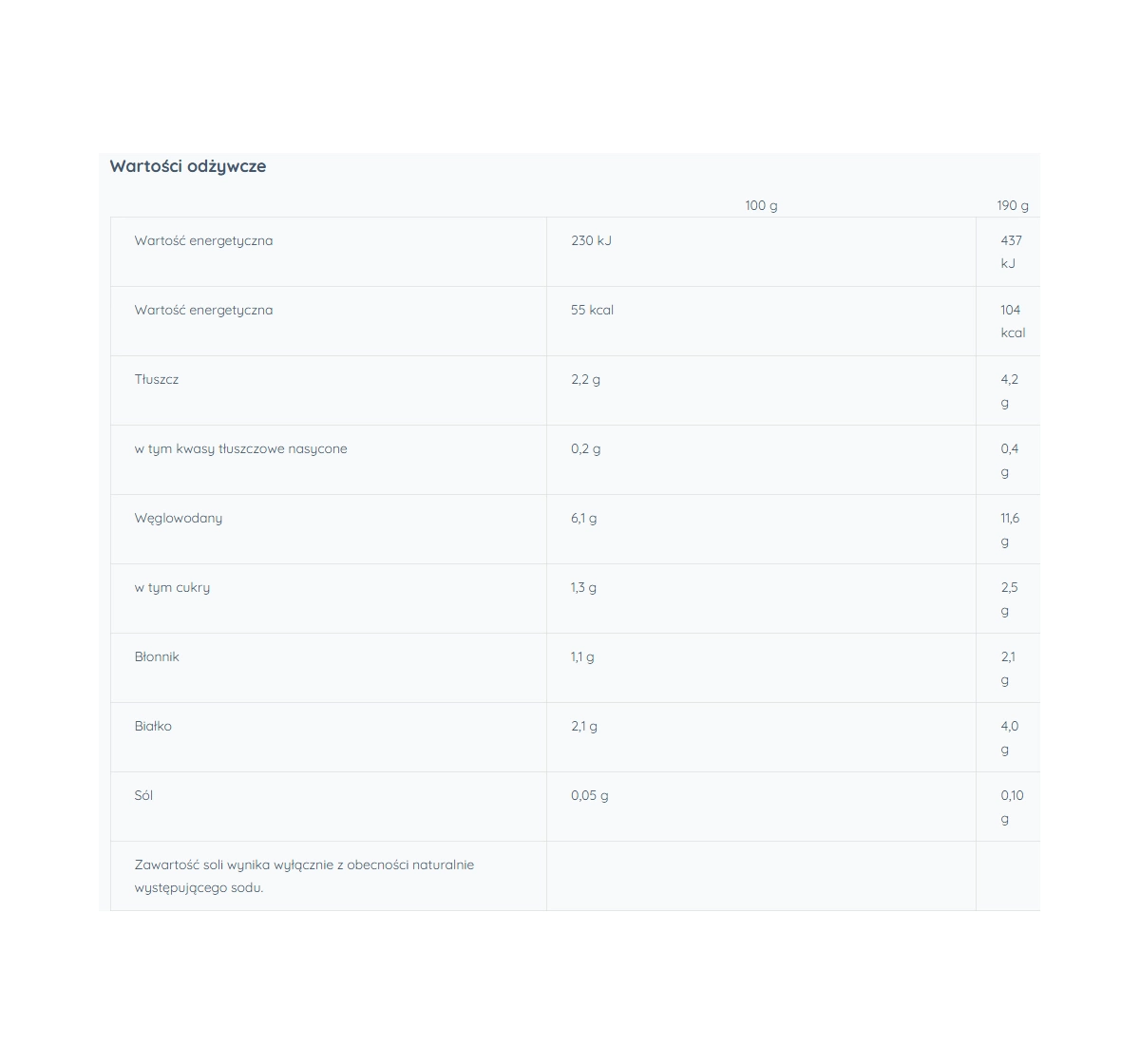Click the "55 kcal" energy value
This screenshot has height=1064, width=1140.
click(592, 310)
